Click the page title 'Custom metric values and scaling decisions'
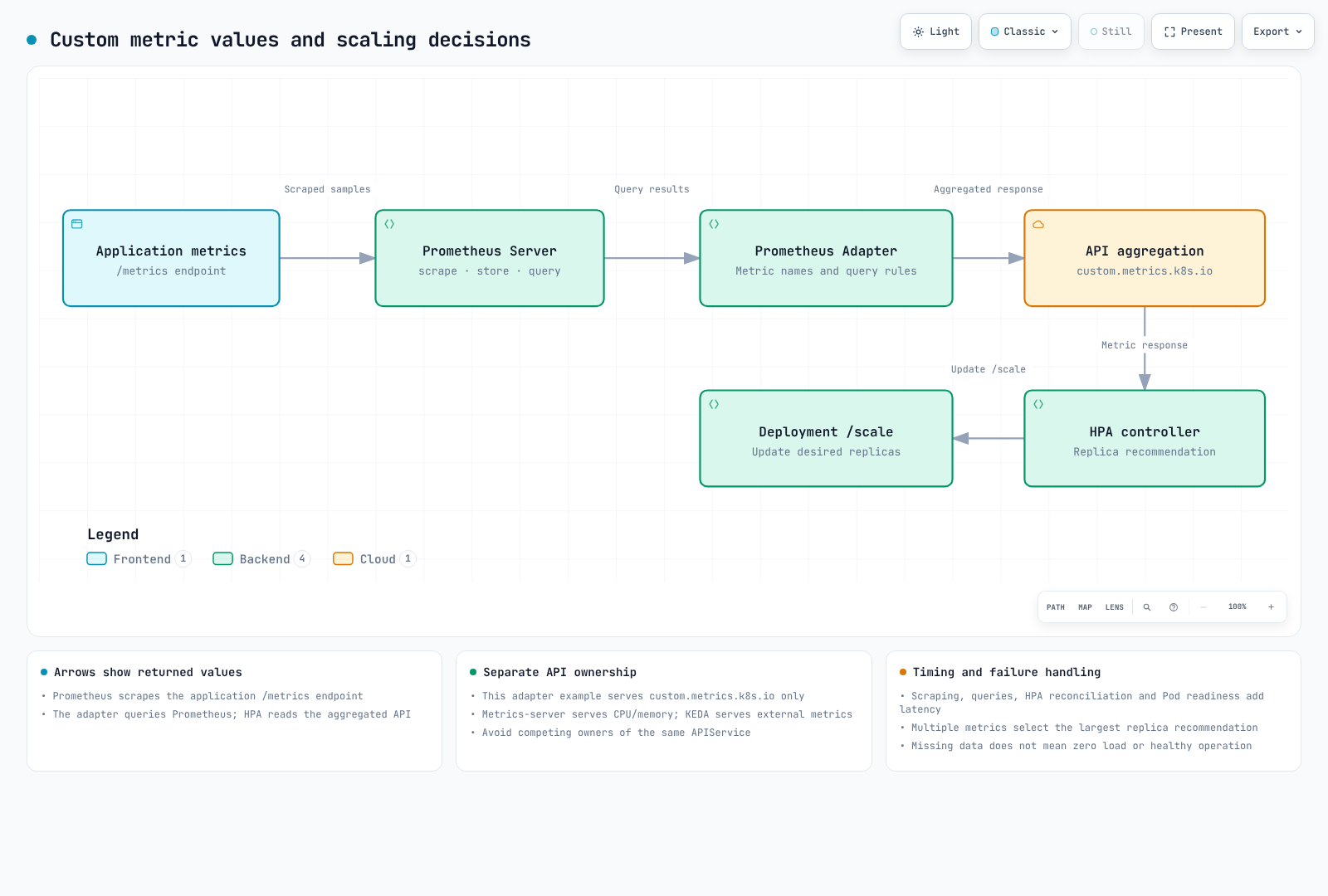 [x=290, y=40]
